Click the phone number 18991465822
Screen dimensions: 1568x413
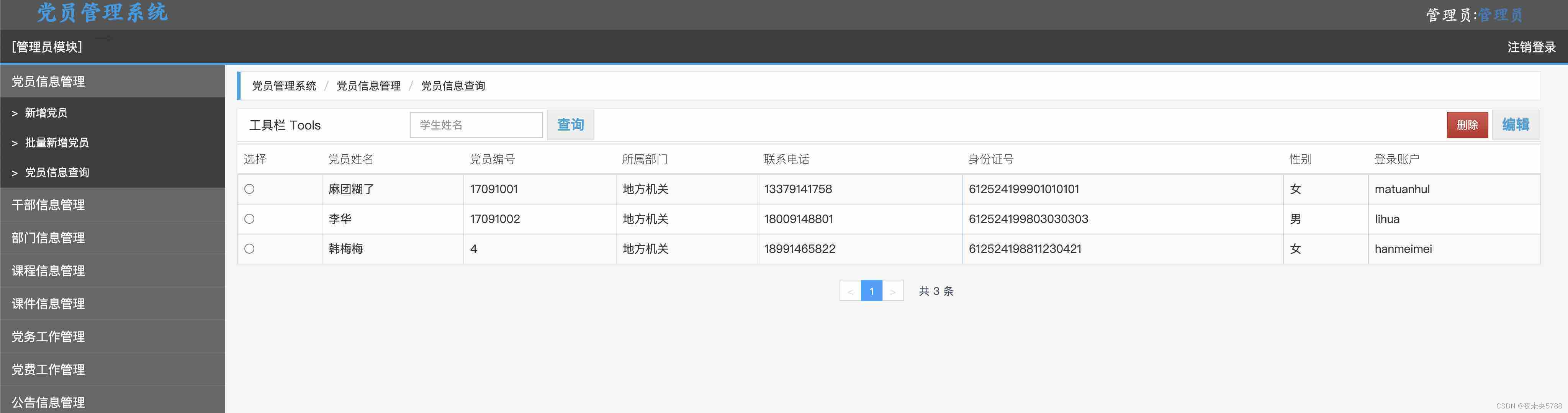pyautogui.click(x=800, y=249)
